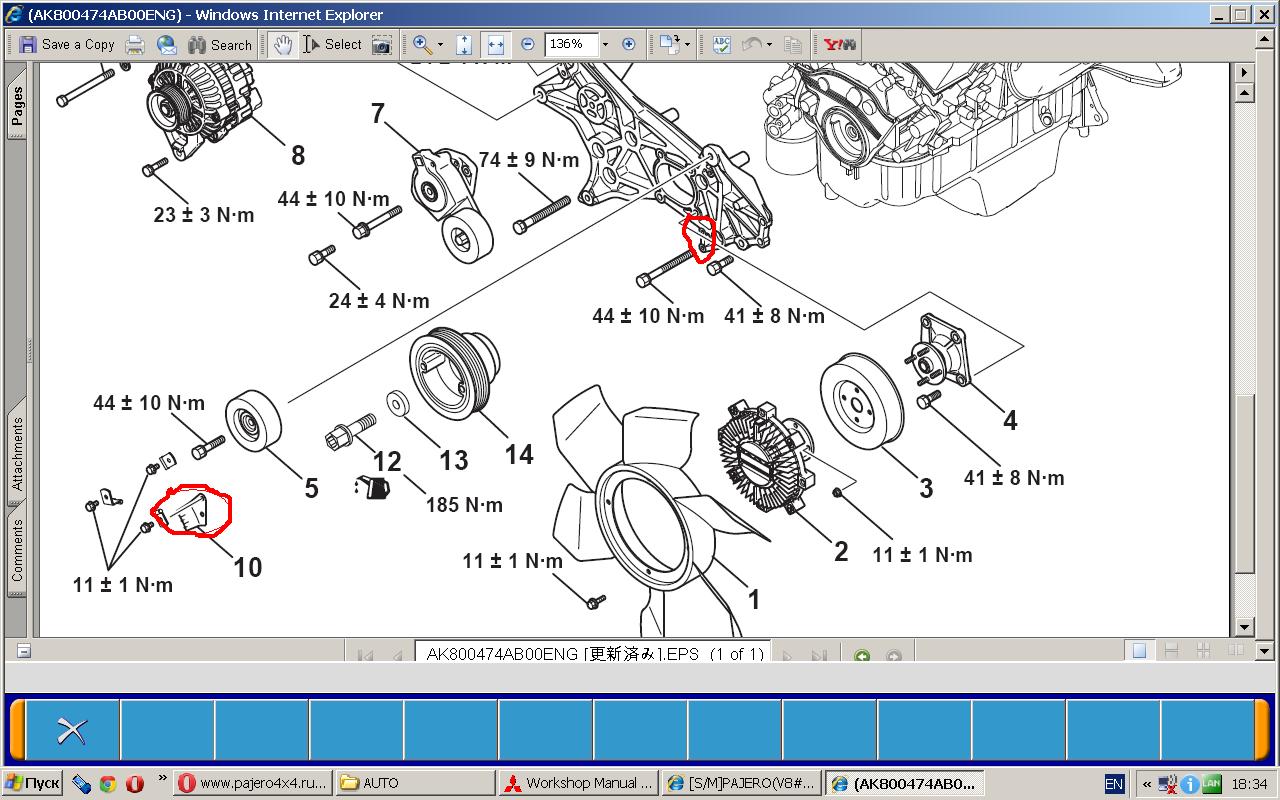
Task: Click the X button in blue bar
Action: point(71,730)
